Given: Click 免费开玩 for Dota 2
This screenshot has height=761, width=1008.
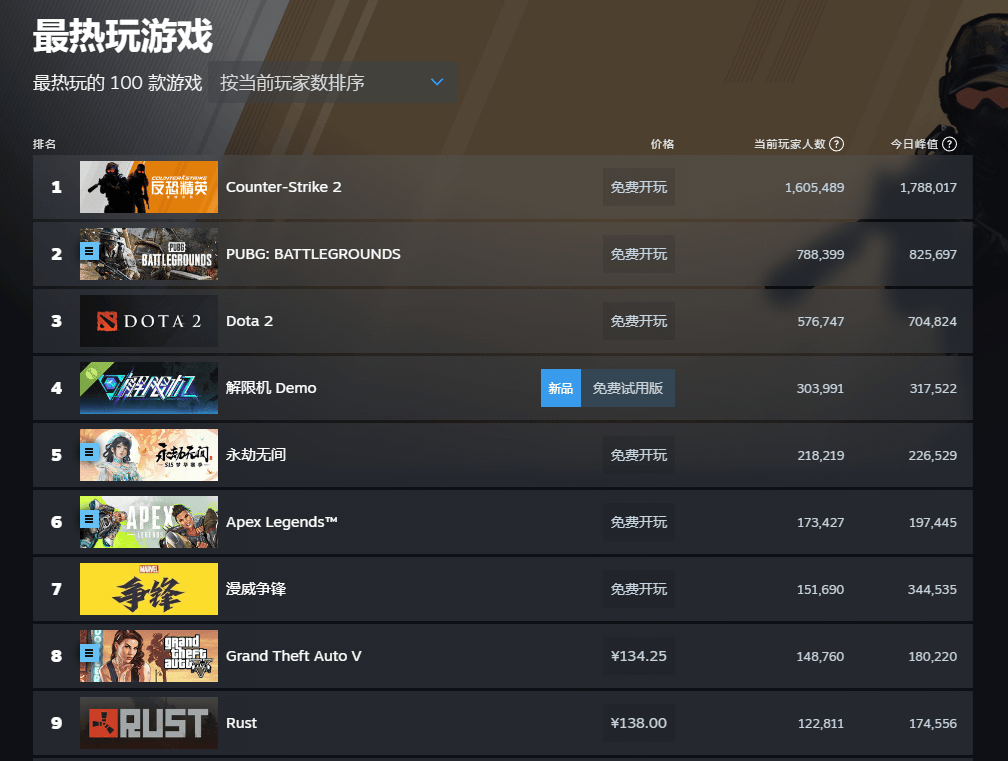Looking at the screenshot, I should pyautogui.click(x=638, y=321).
